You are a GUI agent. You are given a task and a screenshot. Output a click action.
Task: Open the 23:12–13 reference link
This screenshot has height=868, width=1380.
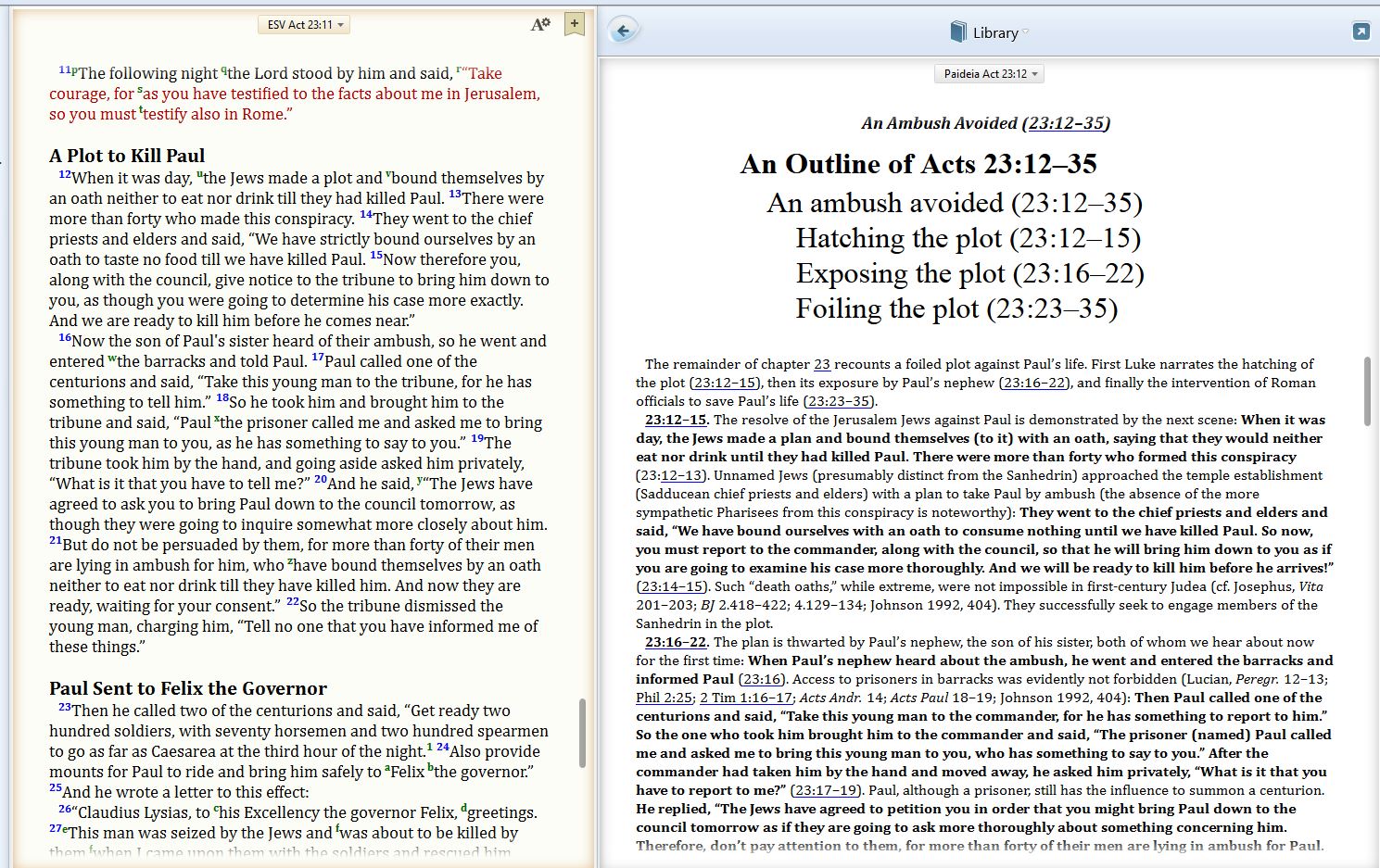pyautogui.click(x=680, y=475)
